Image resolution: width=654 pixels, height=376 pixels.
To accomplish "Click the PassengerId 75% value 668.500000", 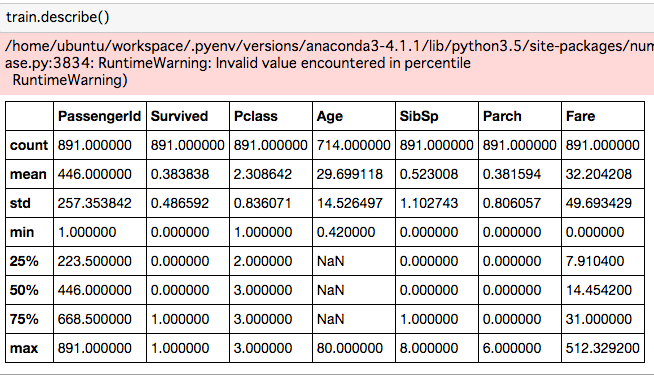I will tap(95, 319).
